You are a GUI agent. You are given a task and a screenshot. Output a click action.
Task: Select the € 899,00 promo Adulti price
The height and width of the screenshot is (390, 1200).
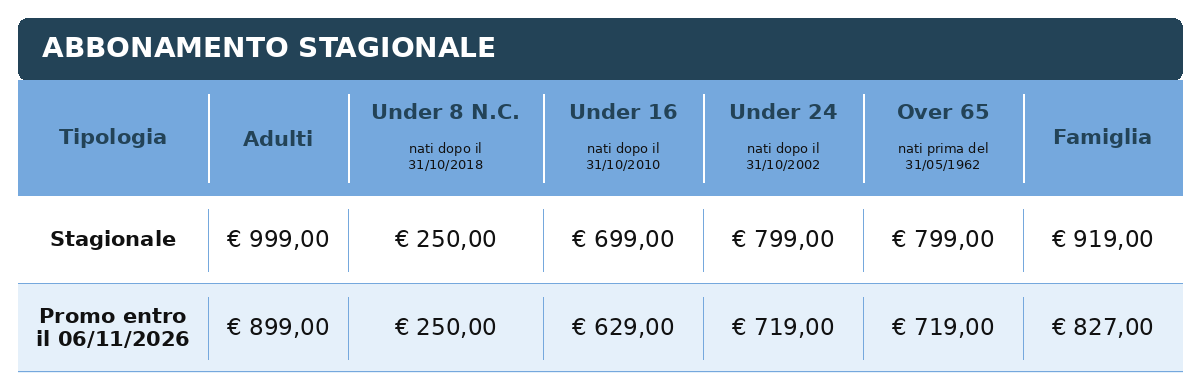click(278, 328)
